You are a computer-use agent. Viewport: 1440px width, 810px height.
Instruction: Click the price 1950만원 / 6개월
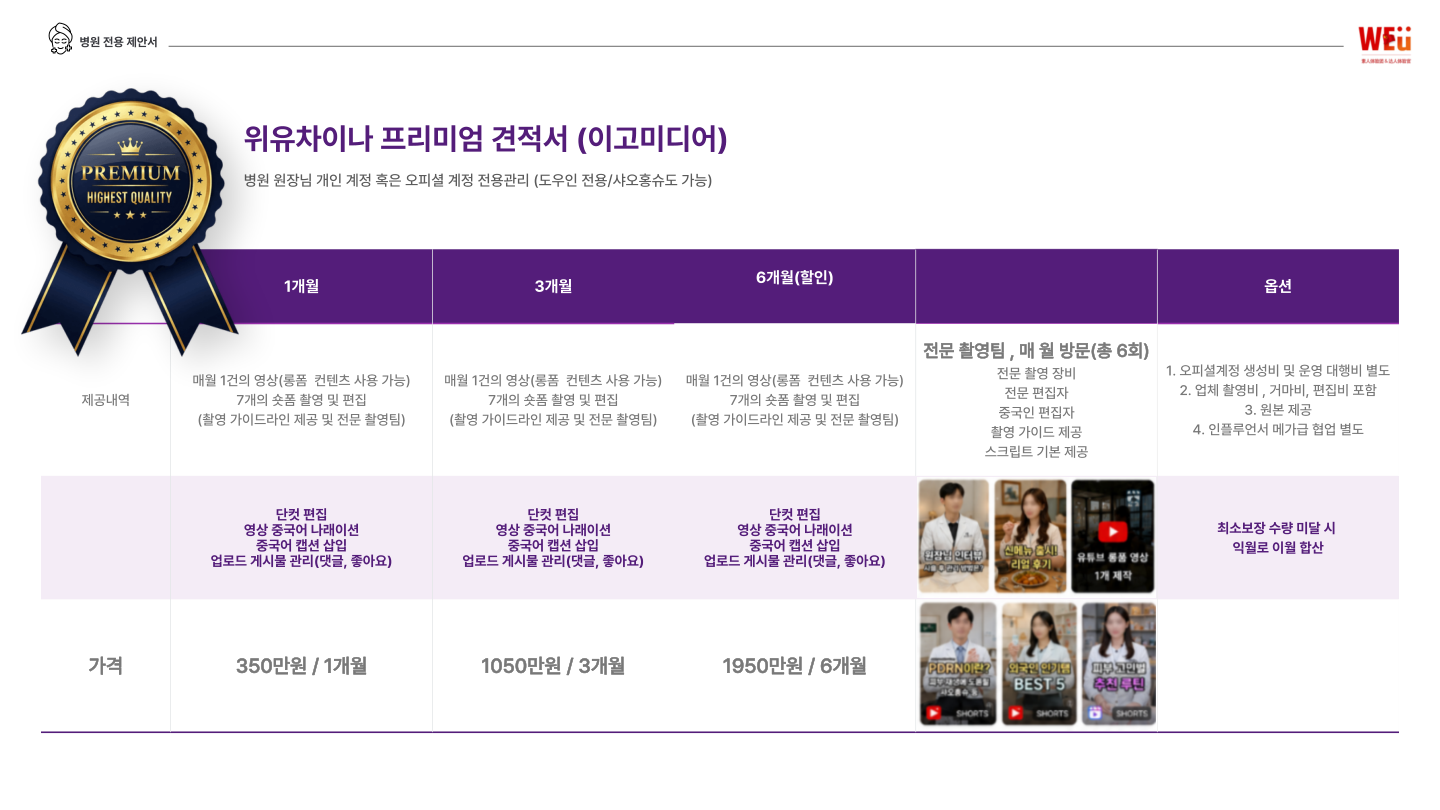[x=795, y=665]
